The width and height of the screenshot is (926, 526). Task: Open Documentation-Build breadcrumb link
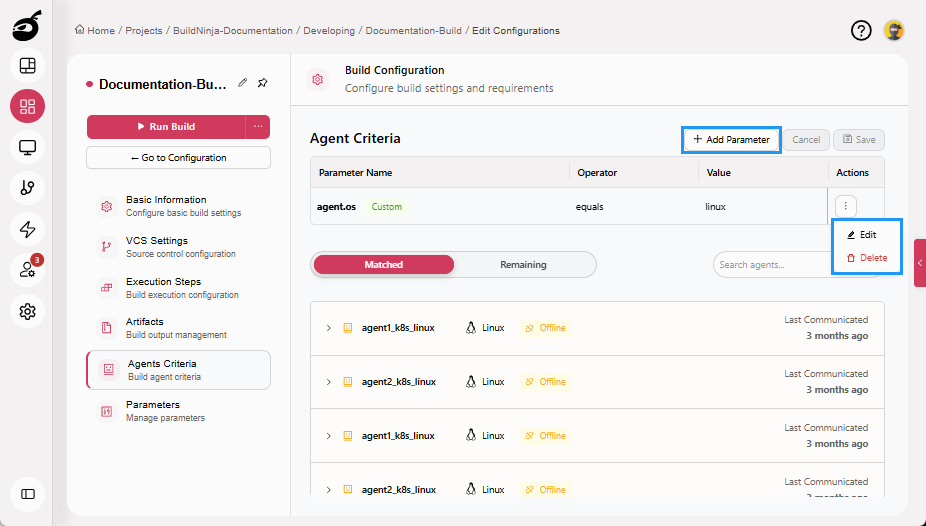tap(413, 30)
